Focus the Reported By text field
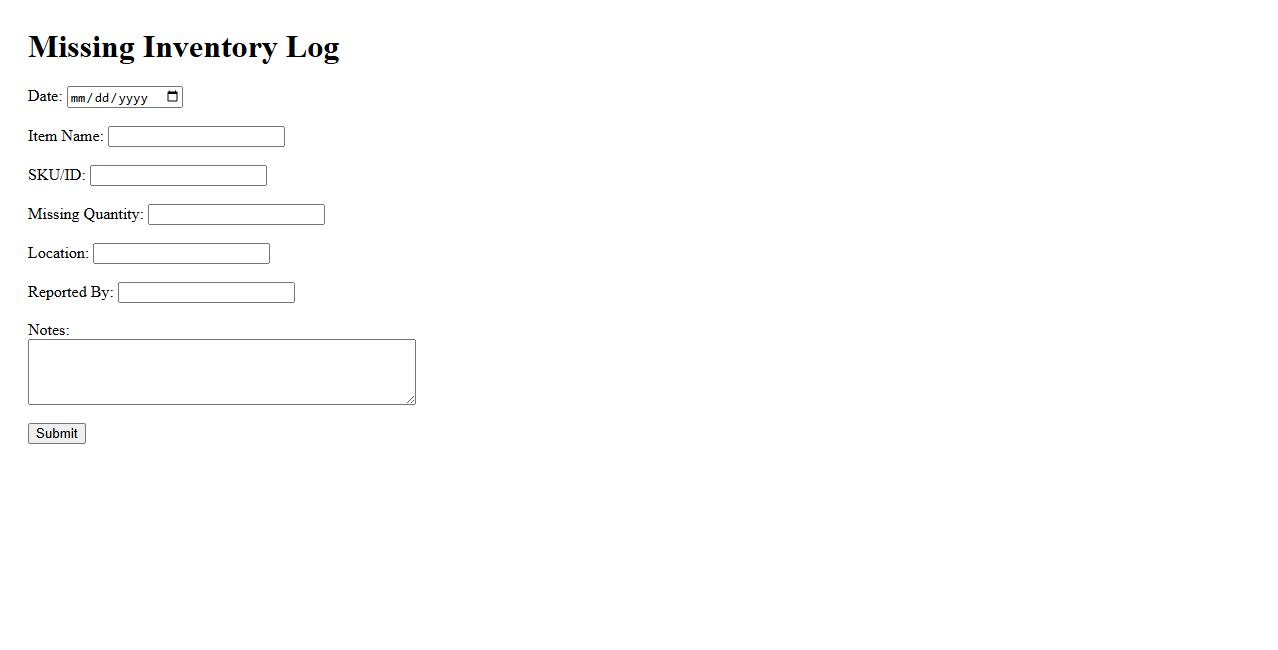Image resolution: width=1278 pixels, height=650 pixels. coord(206,293)
